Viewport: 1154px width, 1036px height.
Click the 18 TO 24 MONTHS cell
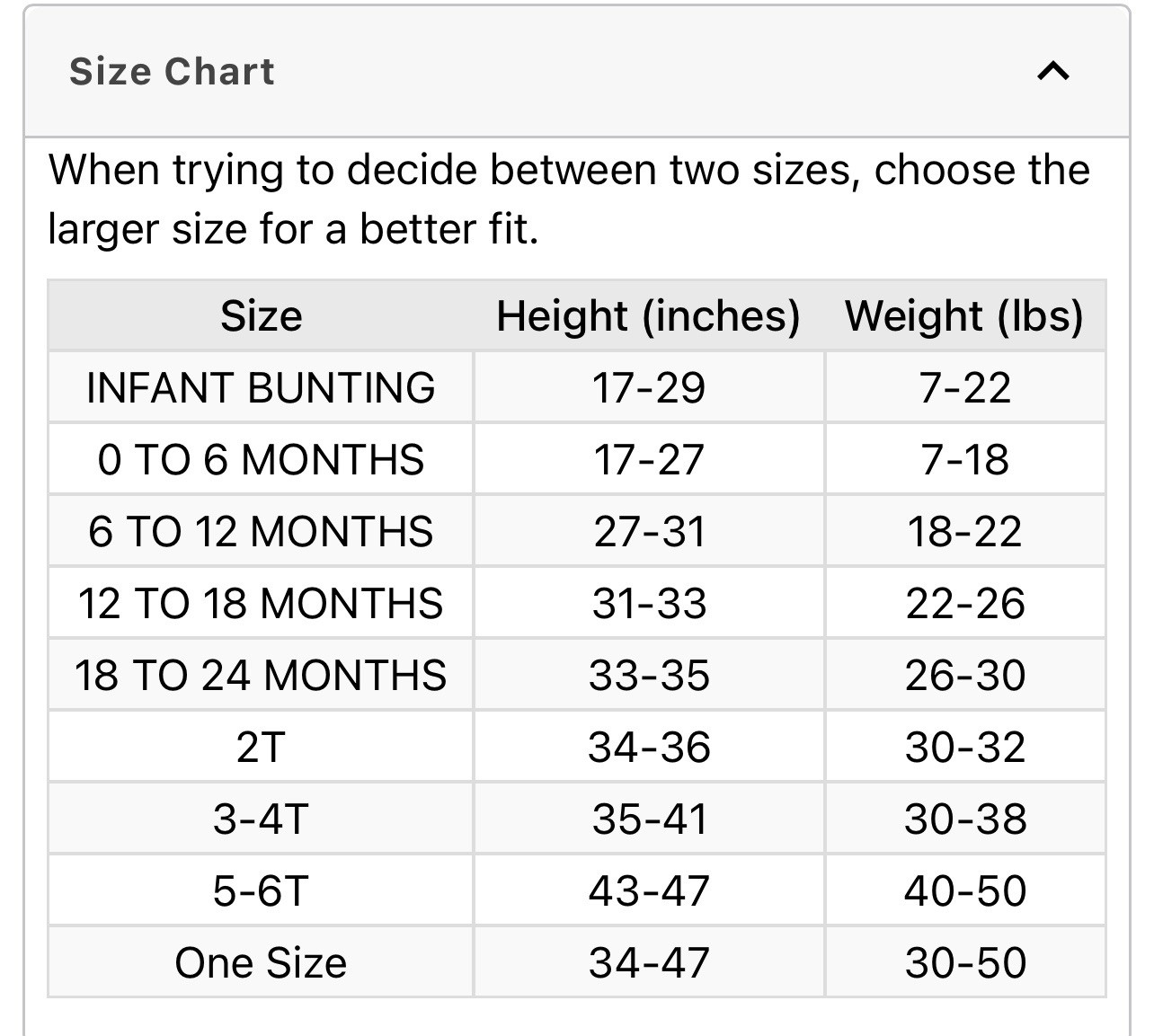point(261,676)
